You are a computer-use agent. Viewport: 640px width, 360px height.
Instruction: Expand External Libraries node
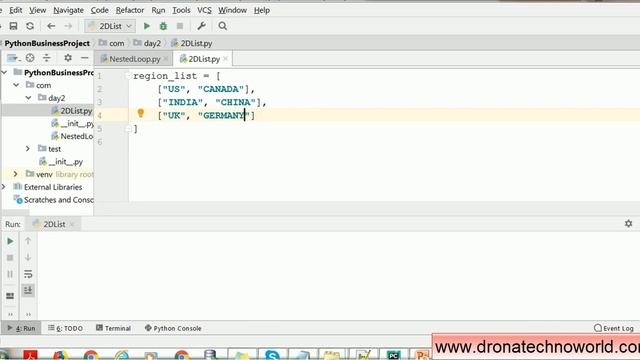point(3,187)
